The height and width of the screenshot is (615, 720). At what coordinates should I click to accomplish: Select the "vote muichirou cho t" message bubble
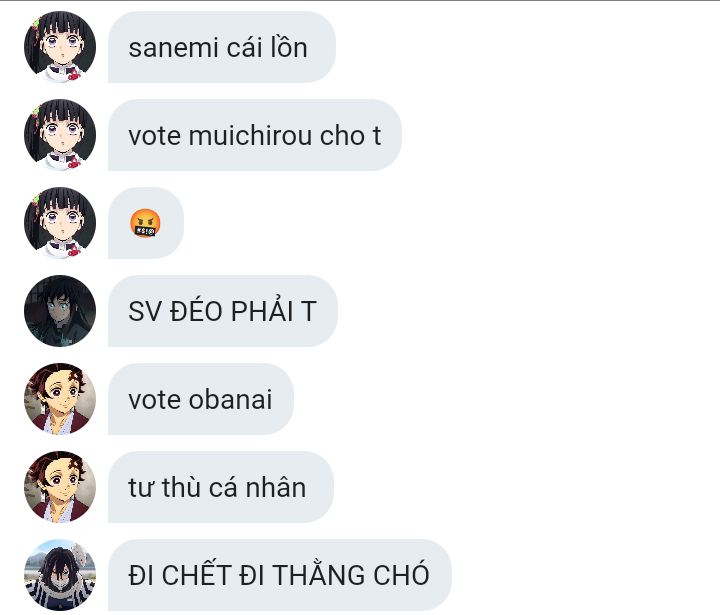(x=255, y=135)
